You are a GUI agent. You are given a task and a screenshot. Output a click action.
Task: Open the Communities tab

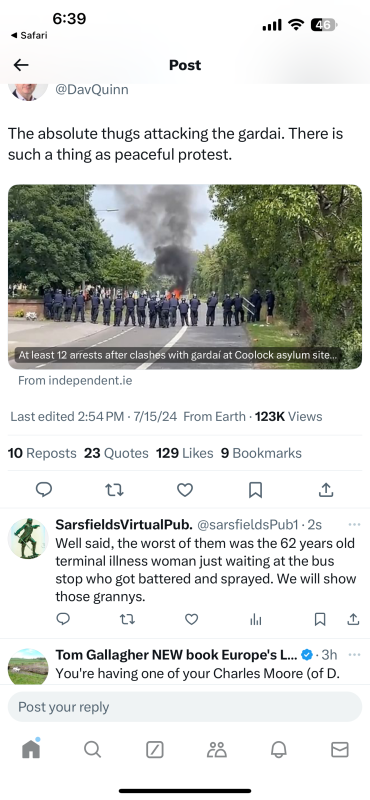[216, 749]
